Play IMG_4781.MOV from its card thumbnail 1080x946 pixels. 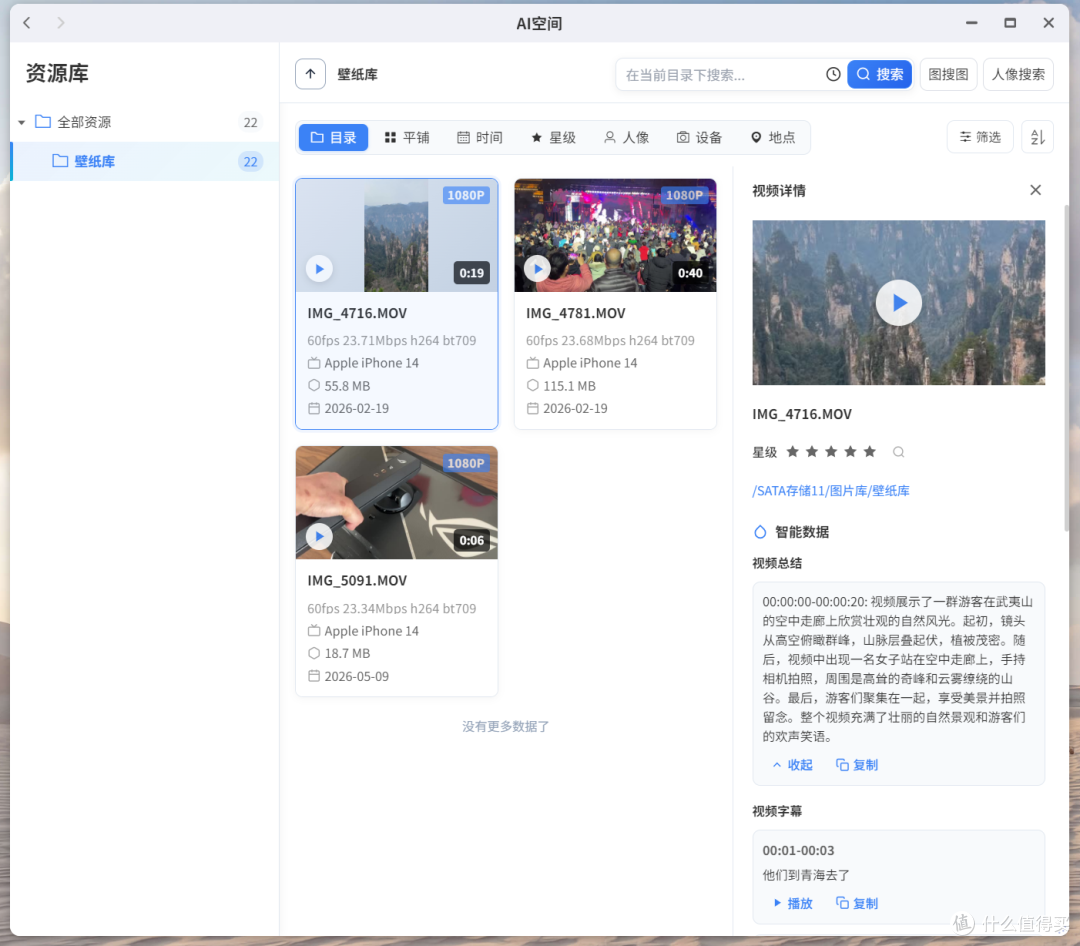point(537,269)
